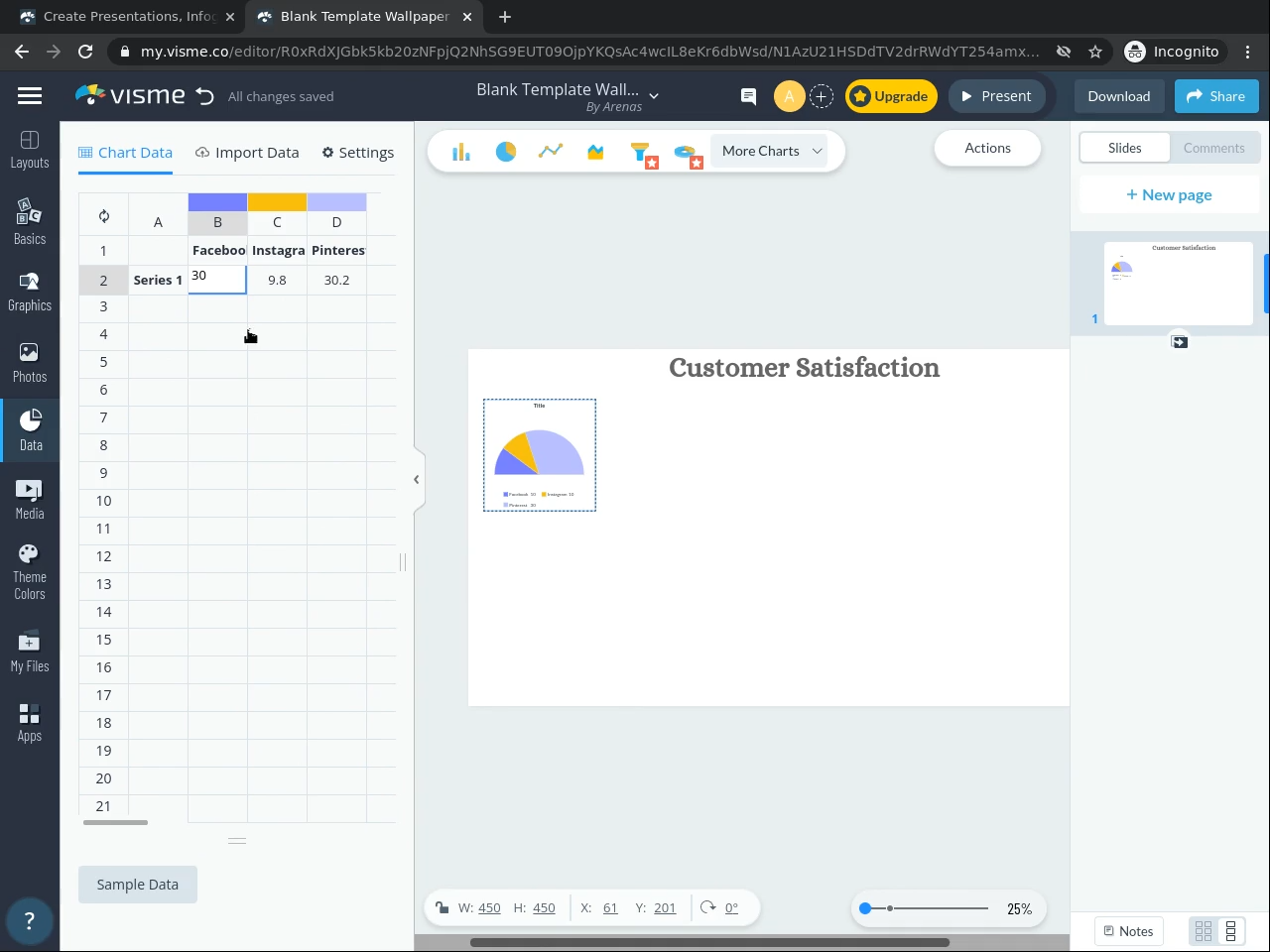The width and height of the screenshot is (1270, 952).
Task: Bookmark this page with the star icon
Action: pos(1095,52)
